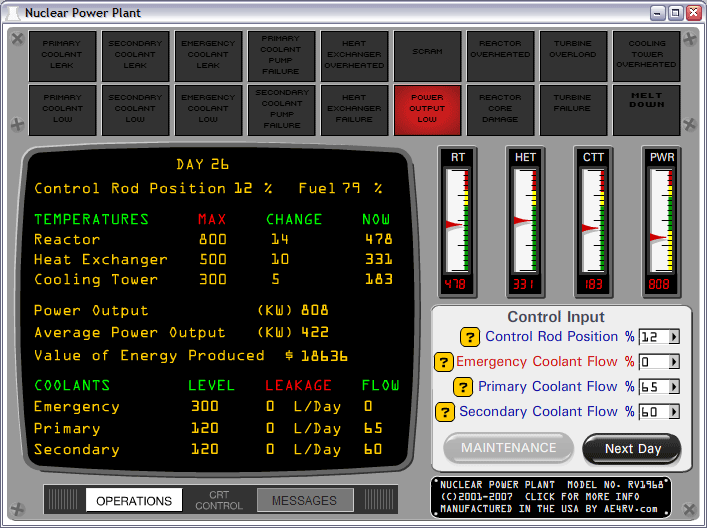Select the Emergency Coolant Low indicator

[x=208, y=110]
